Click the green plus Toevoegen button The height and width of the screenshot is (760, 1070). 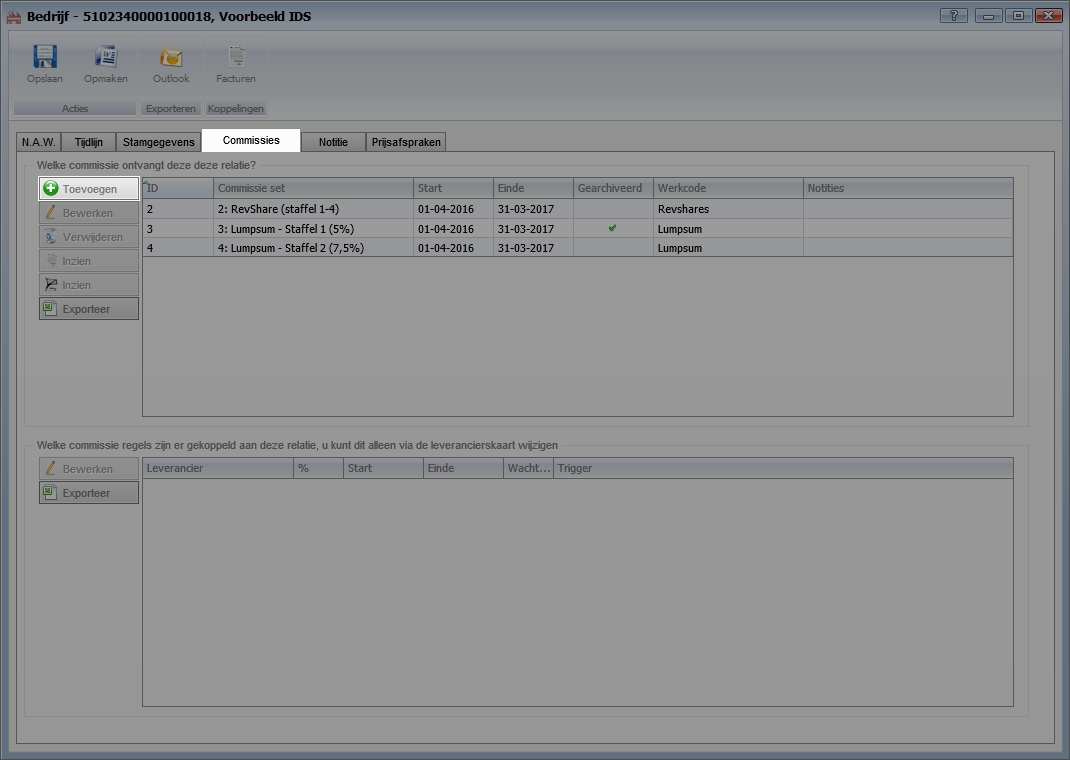(x=88, y=189)
